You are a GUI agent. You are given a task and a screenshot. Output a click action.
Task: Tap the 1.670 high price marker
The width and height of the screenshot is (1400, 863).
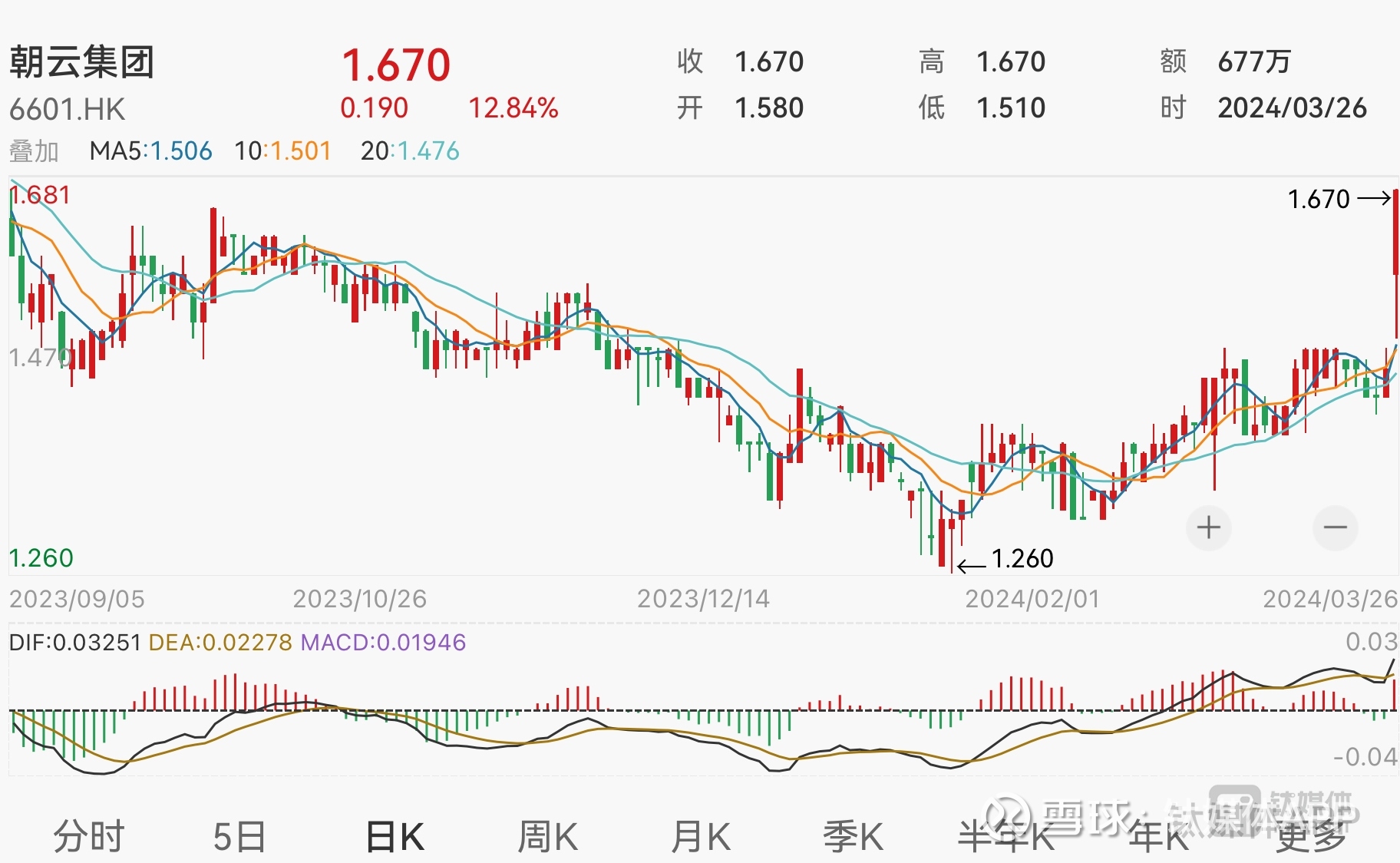click(x=1319, y=200)
